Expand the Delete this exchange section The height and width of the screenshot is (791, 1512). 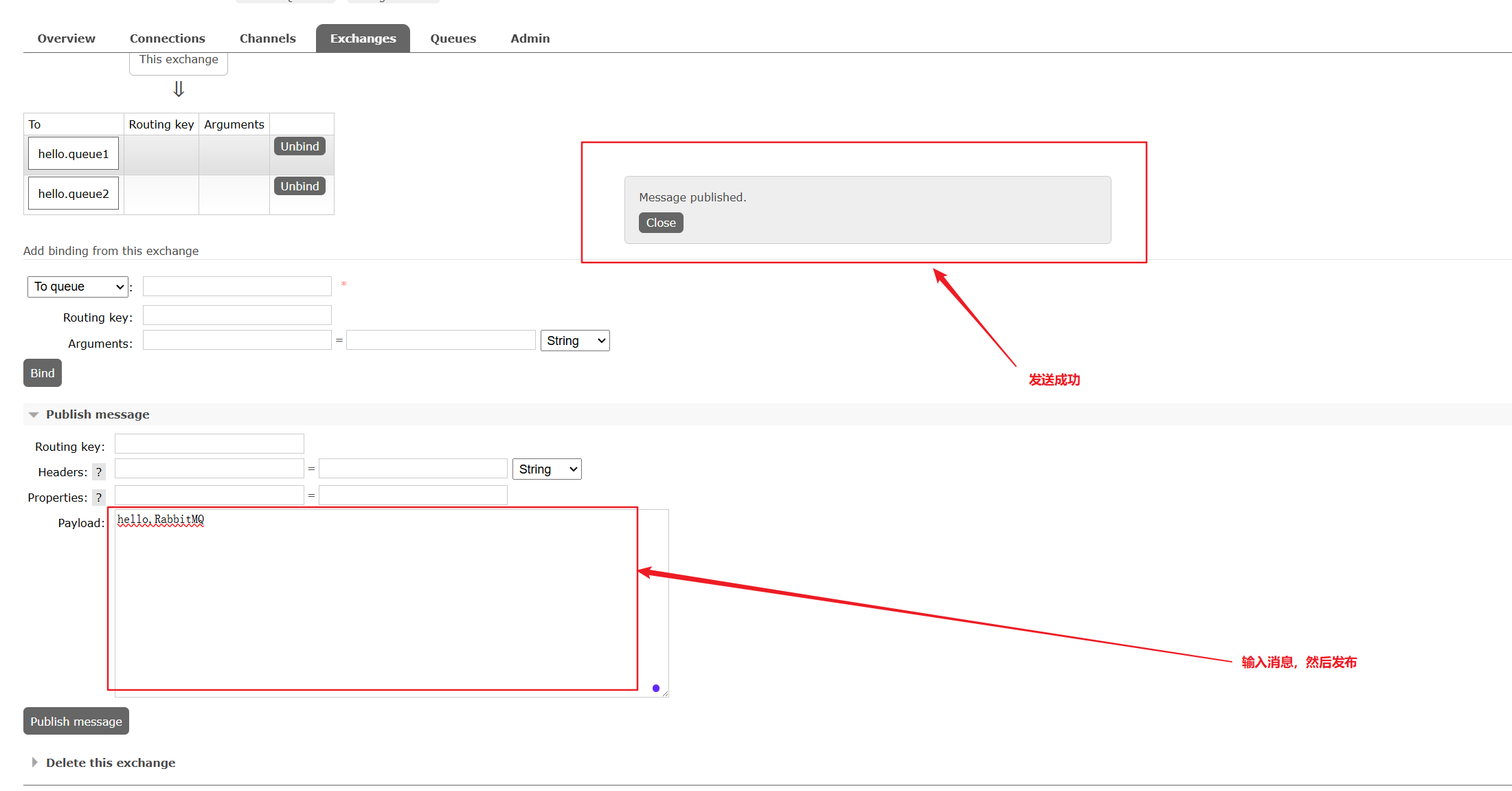coord(110,763)
